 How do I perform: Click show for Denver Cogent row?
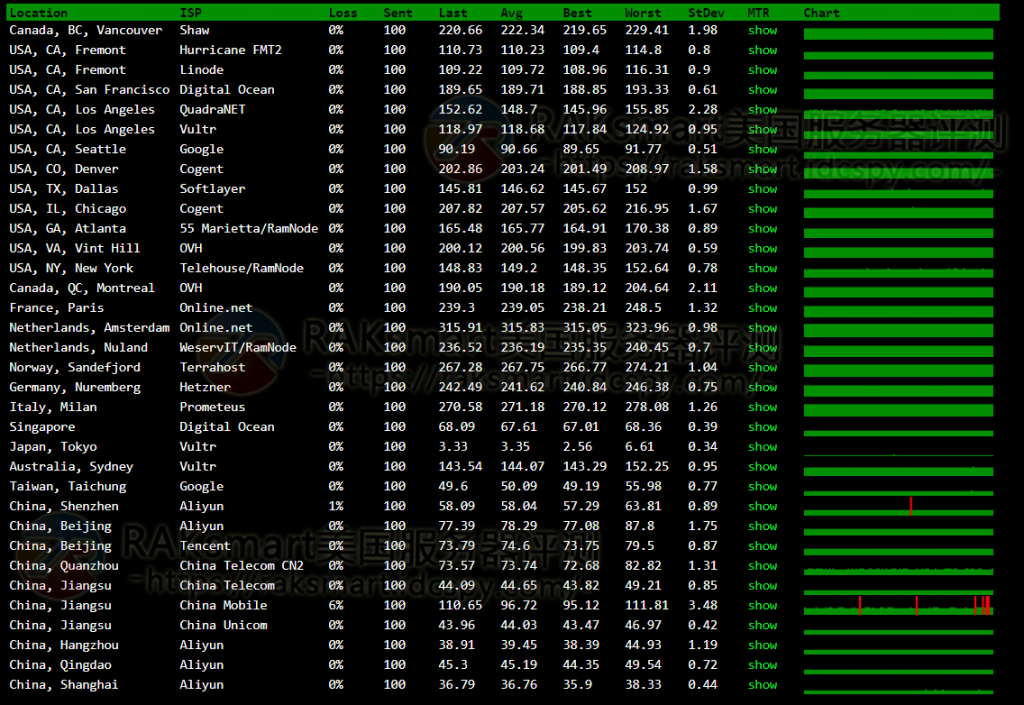(762, 169)
